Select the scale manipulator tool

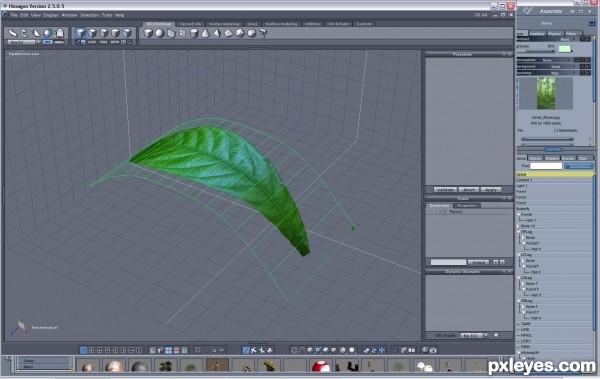[x=36, y=33]
